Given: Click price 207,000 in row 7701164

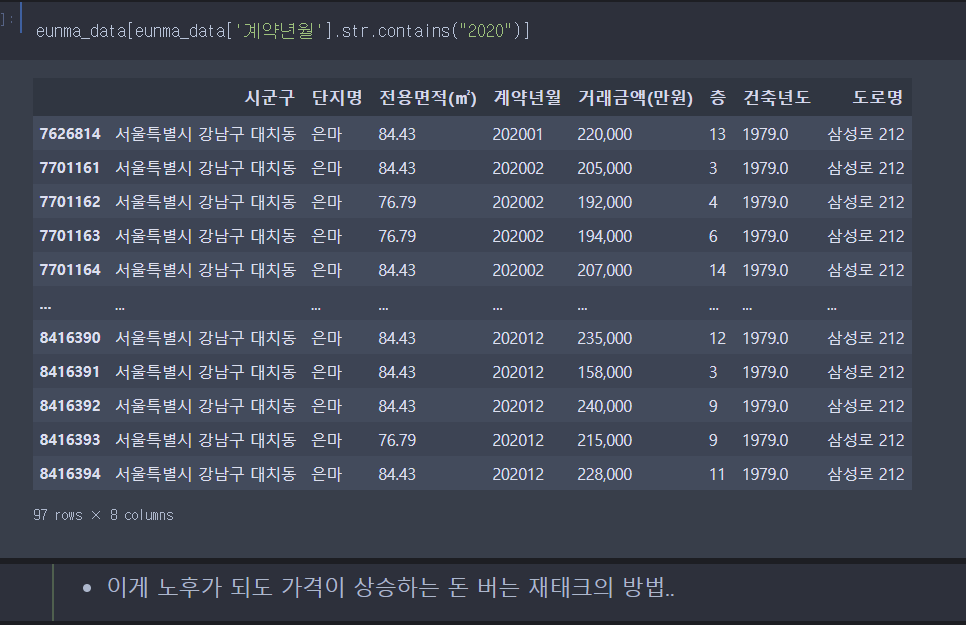Looking at the screenshot, I should (x=604, y=270).
